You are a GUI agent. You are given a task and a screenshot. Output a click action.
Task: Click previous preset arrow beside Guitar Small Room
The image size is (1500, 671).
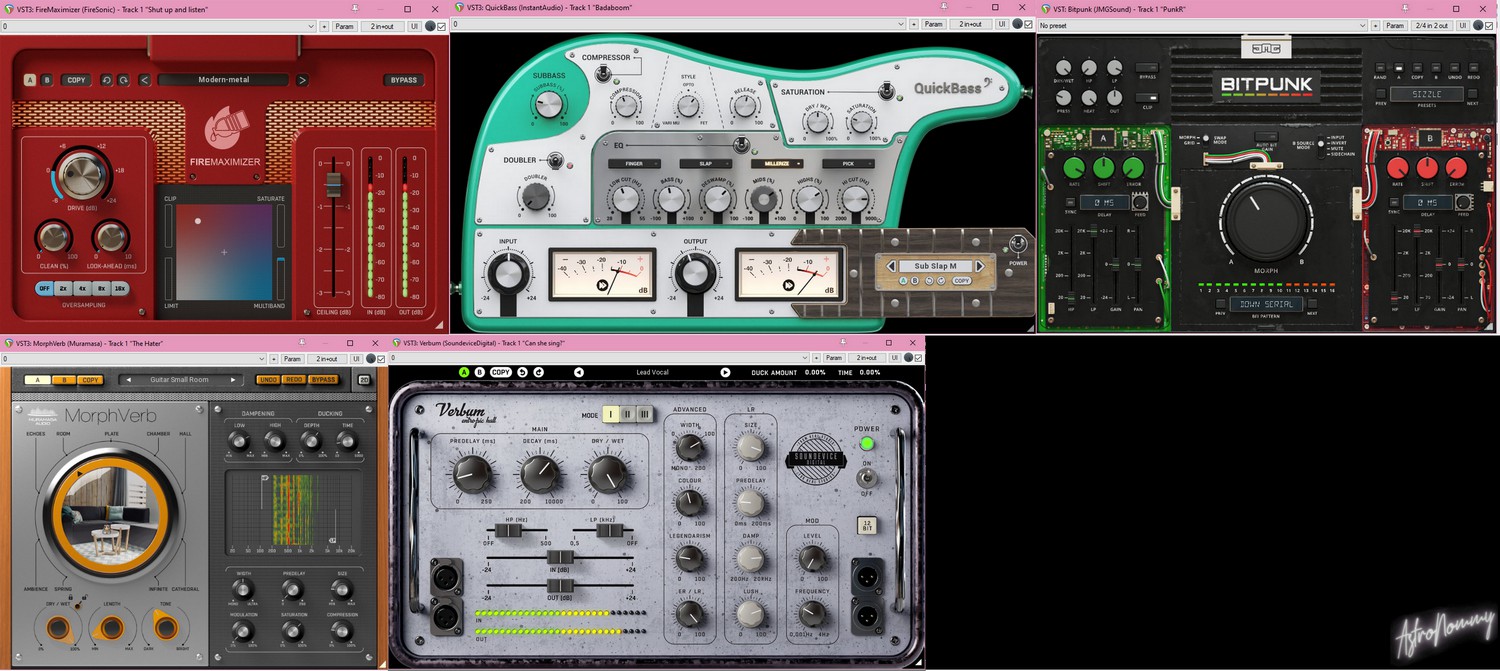tap(129, 380)
